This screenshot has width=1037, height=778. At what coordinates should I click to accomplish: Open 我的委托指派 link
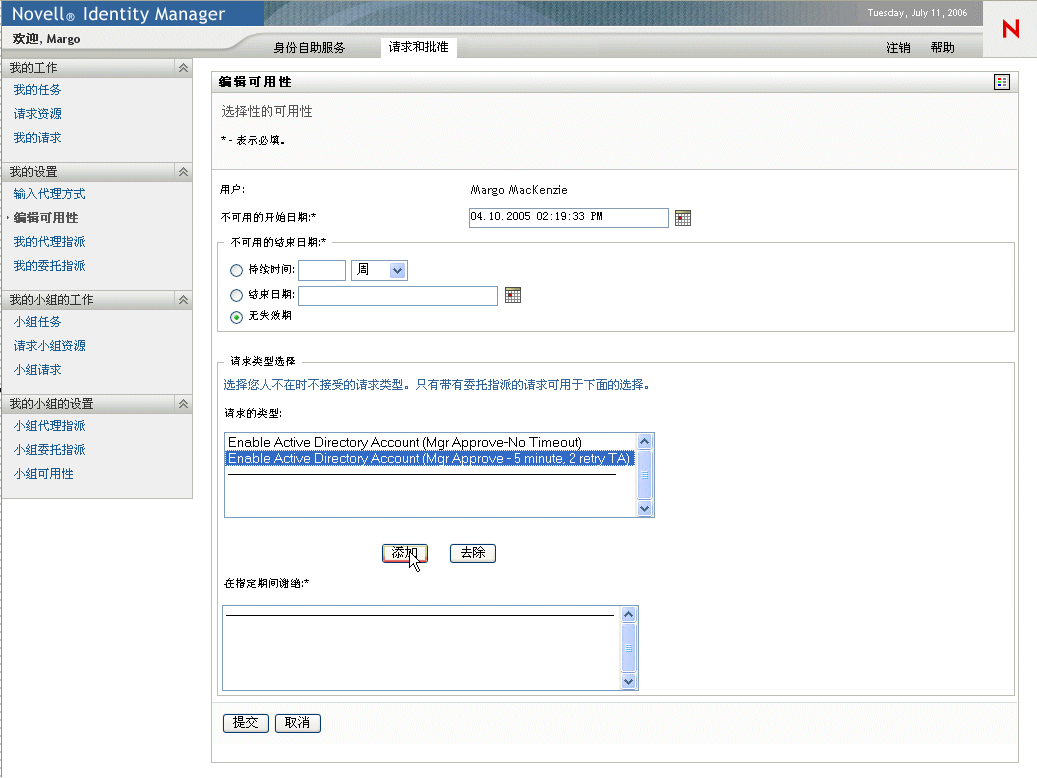[x=50, y=266]
